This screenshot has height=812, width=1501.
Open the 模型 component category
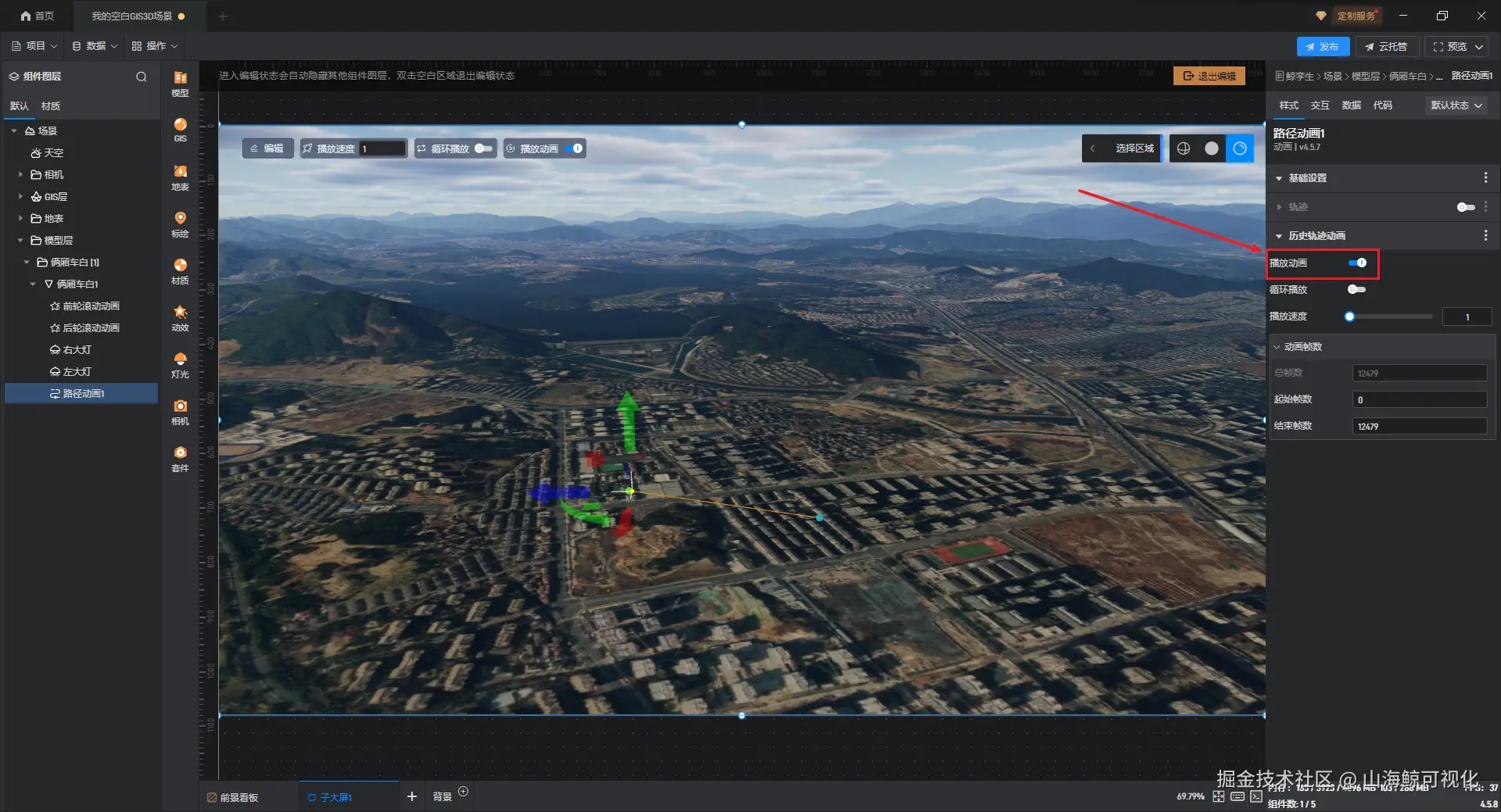180,84
